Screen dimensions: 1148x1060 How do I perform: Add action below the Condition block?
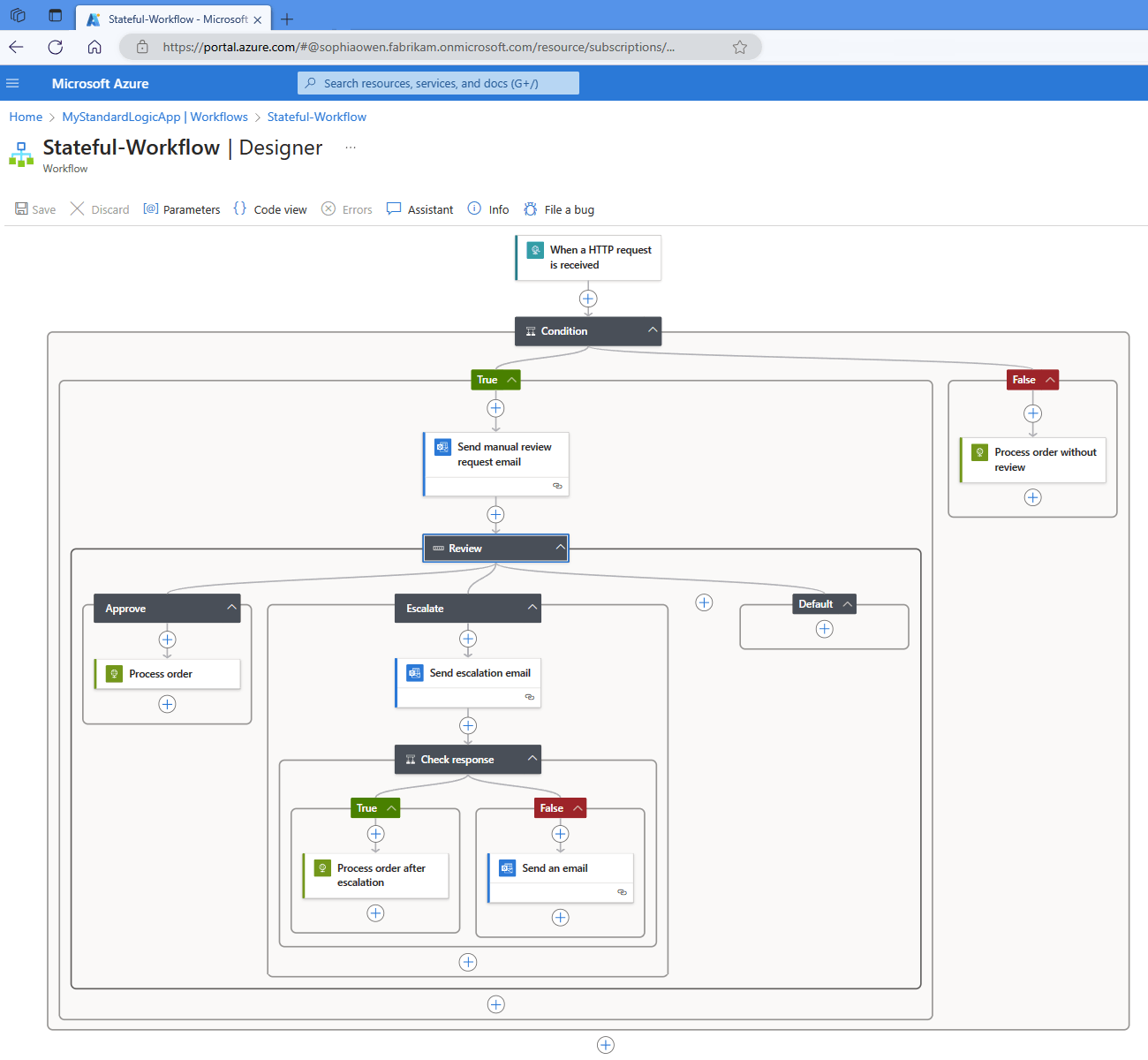606,1045
